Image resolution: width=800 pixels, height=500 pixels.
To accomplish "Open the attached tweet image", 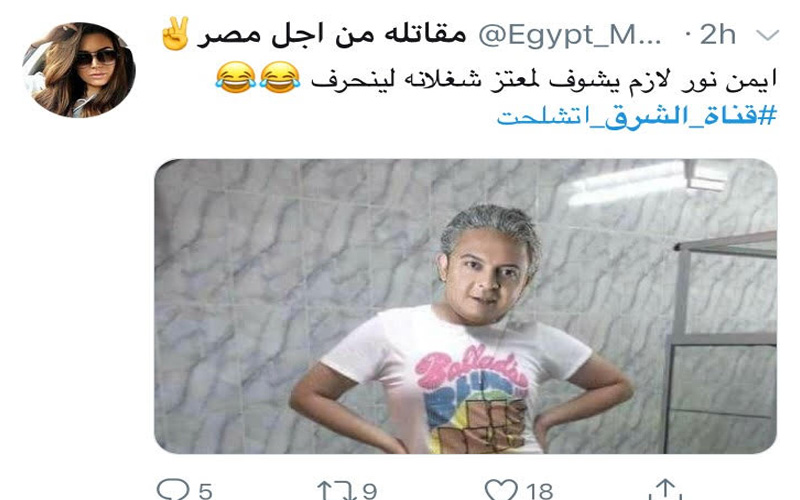I will coord(465,306).
